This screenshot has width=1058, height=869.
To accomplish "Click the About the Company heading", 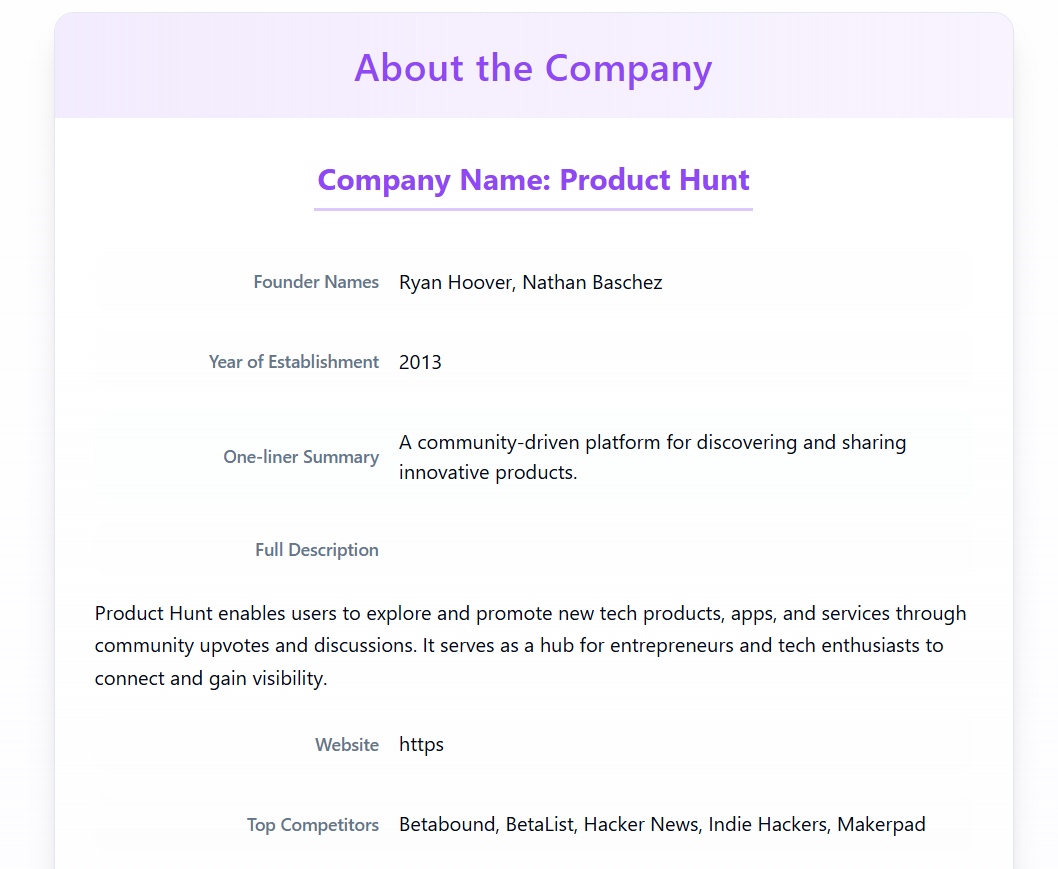I will click(x=533, y=68).
